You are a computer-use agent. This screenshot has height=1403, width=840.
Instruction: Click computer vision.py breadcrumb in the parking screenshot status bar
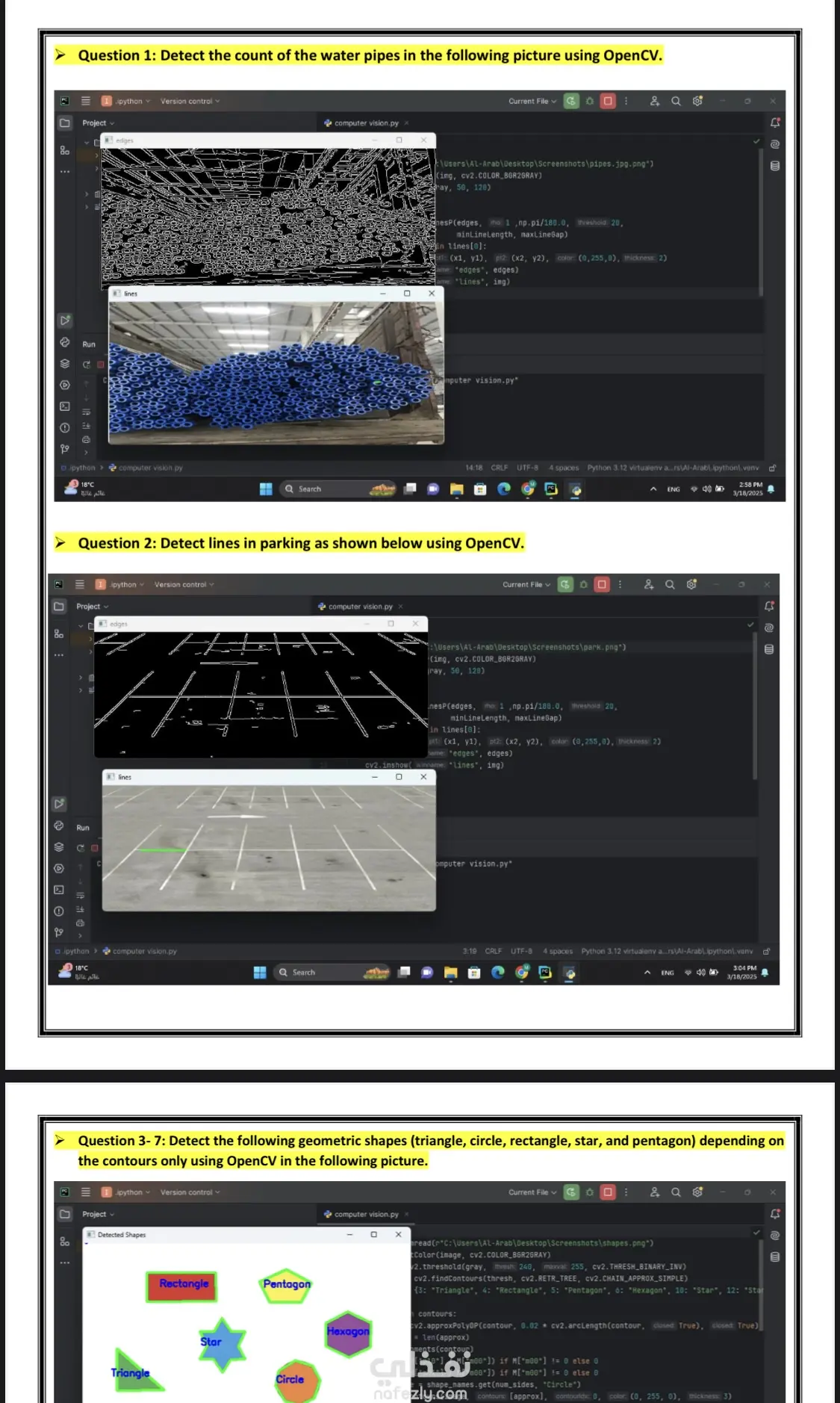pyautogui.click(x=140, y=951)
